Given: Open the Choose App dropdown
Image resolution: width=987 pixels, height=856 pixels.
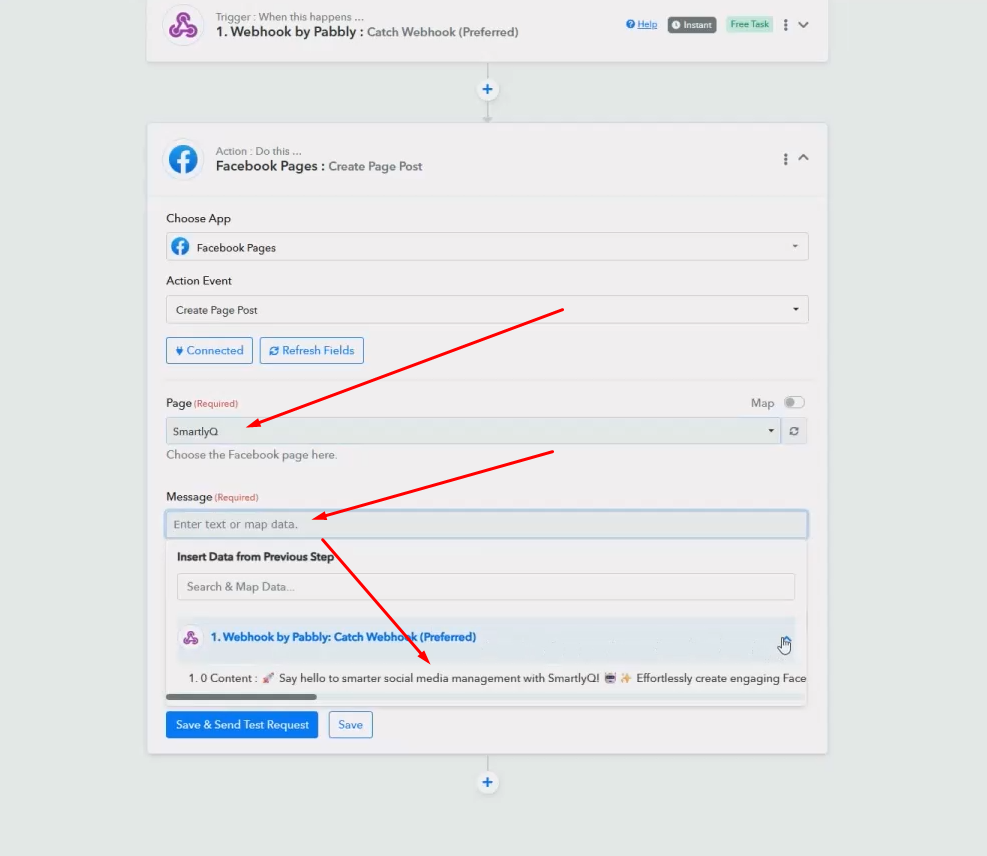Looking at the screenshot, I should click(487, 247).
